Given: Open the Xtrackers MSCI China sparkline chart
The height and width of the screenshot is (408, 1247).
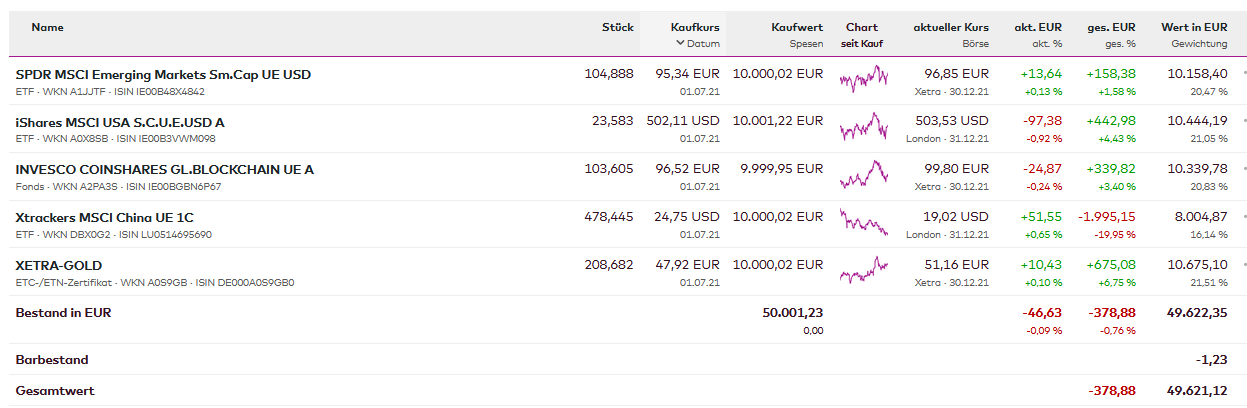Looking at the screenshot, I should (x=863, y=222).
